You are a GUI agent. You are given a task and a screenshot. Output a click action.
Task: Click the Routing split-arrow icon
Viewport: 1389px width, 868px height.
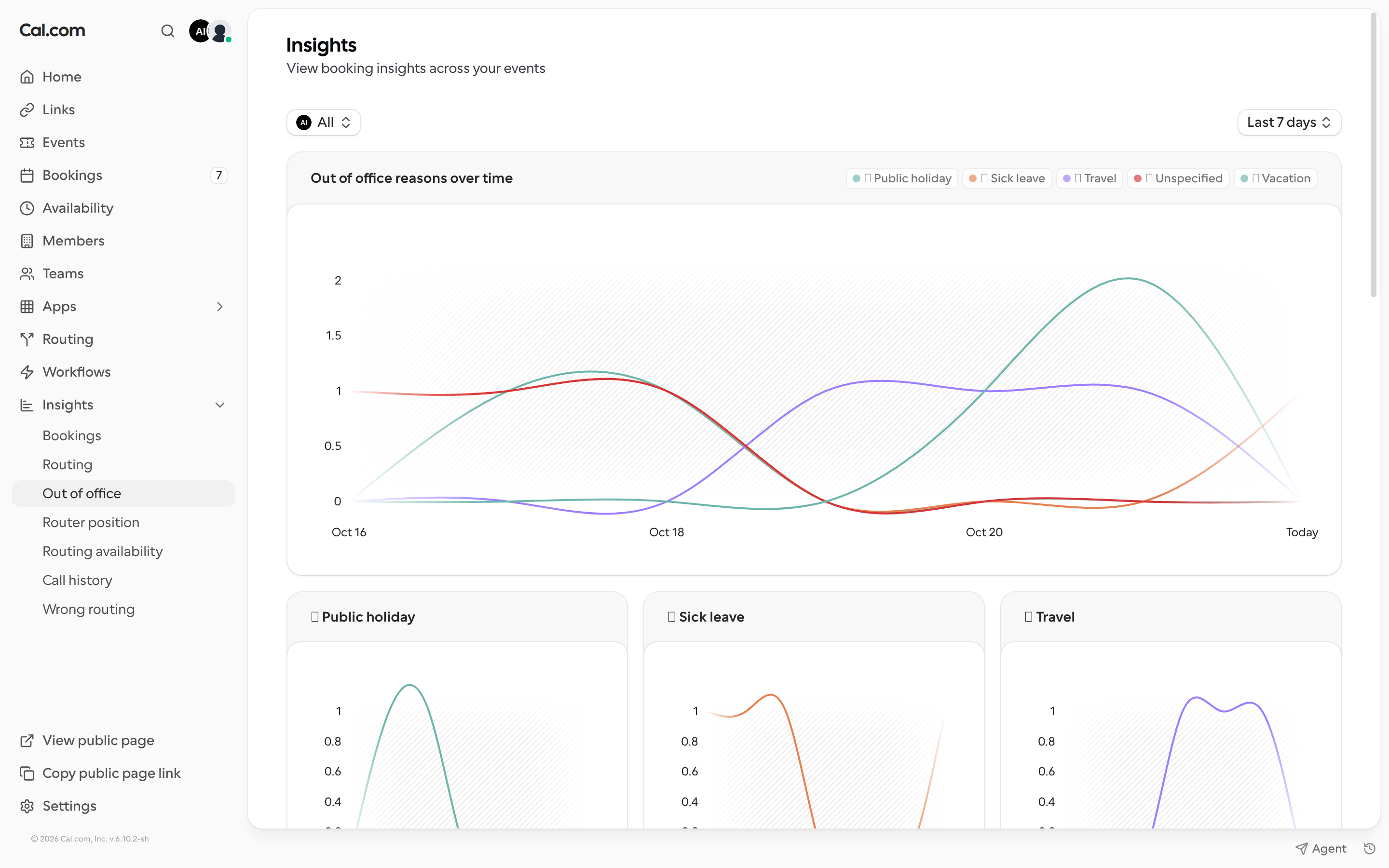[x=27, y=339]
